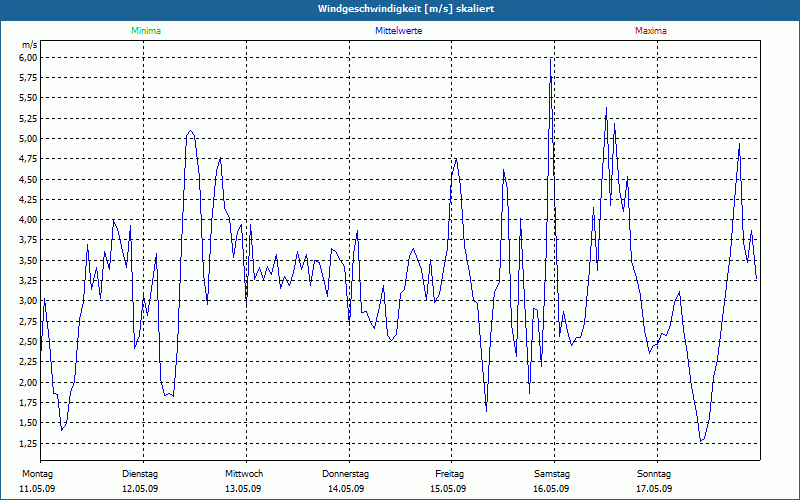Click the 4,25 y-axis value
This screenshot has width=800, height=500.
point(28,199)
